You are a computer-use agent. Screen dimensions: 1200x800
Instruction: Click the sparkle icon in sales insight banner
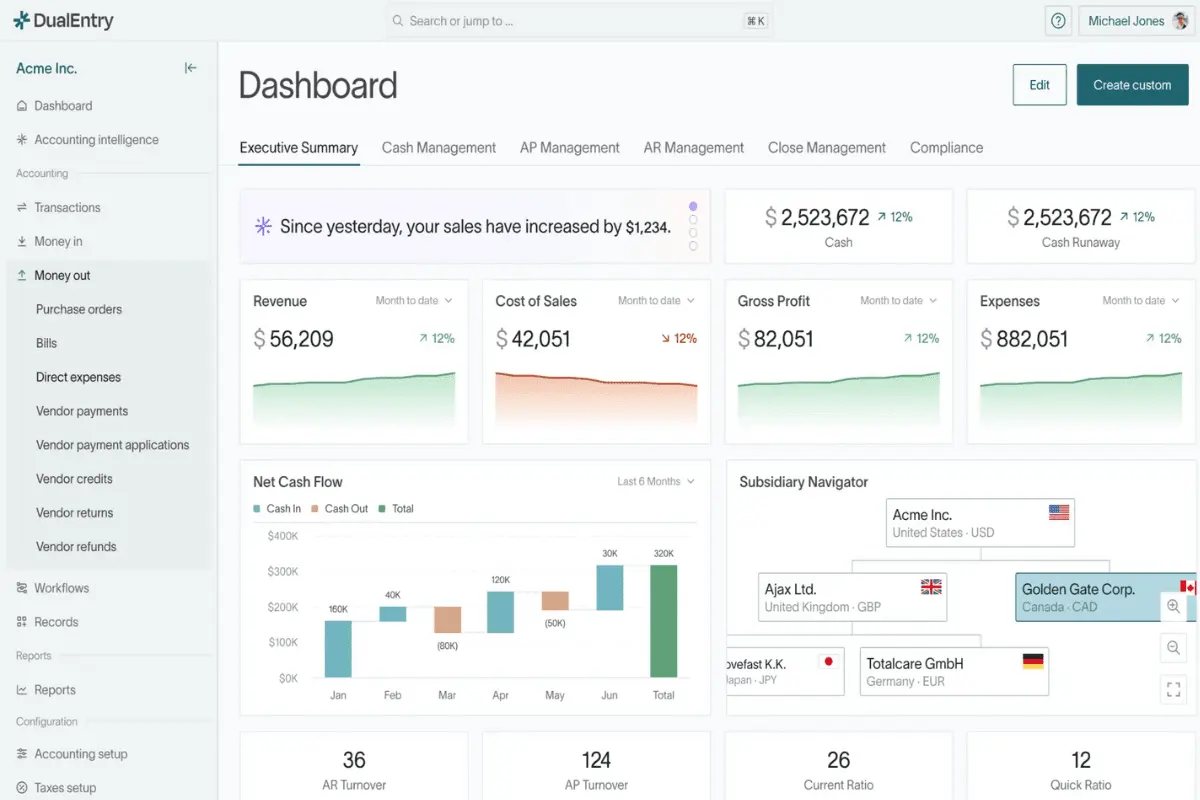click(263, 227)
